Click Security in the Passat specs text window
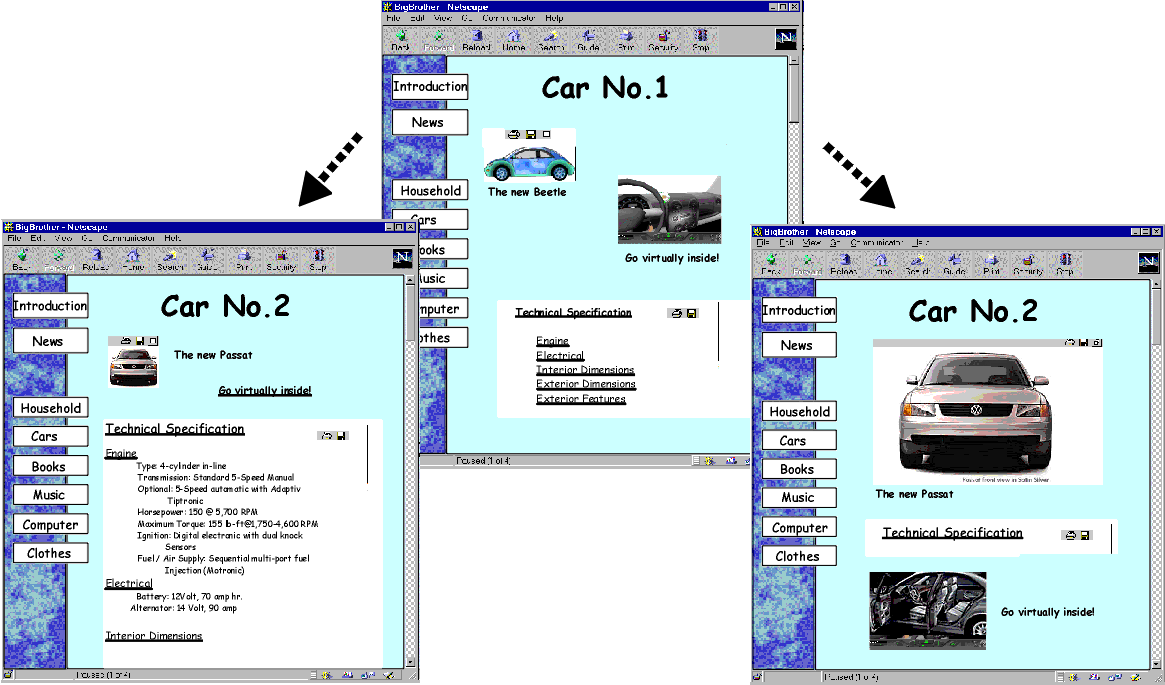The width and height of the screenshot is (1165, 685). (x=281, y=260)
